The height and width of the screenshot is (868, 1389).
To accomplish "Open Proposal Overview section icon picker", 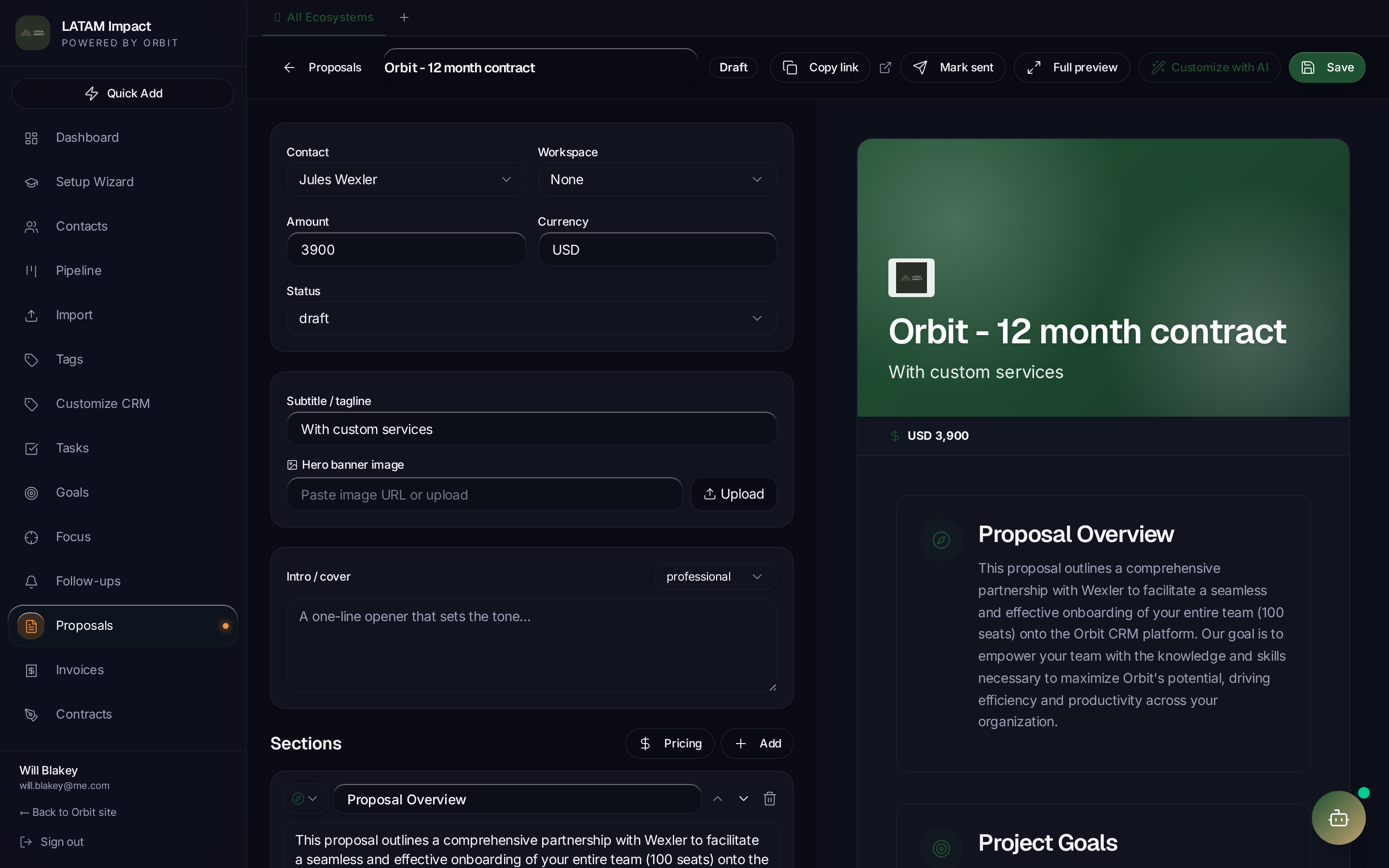I will coord(305,799).
